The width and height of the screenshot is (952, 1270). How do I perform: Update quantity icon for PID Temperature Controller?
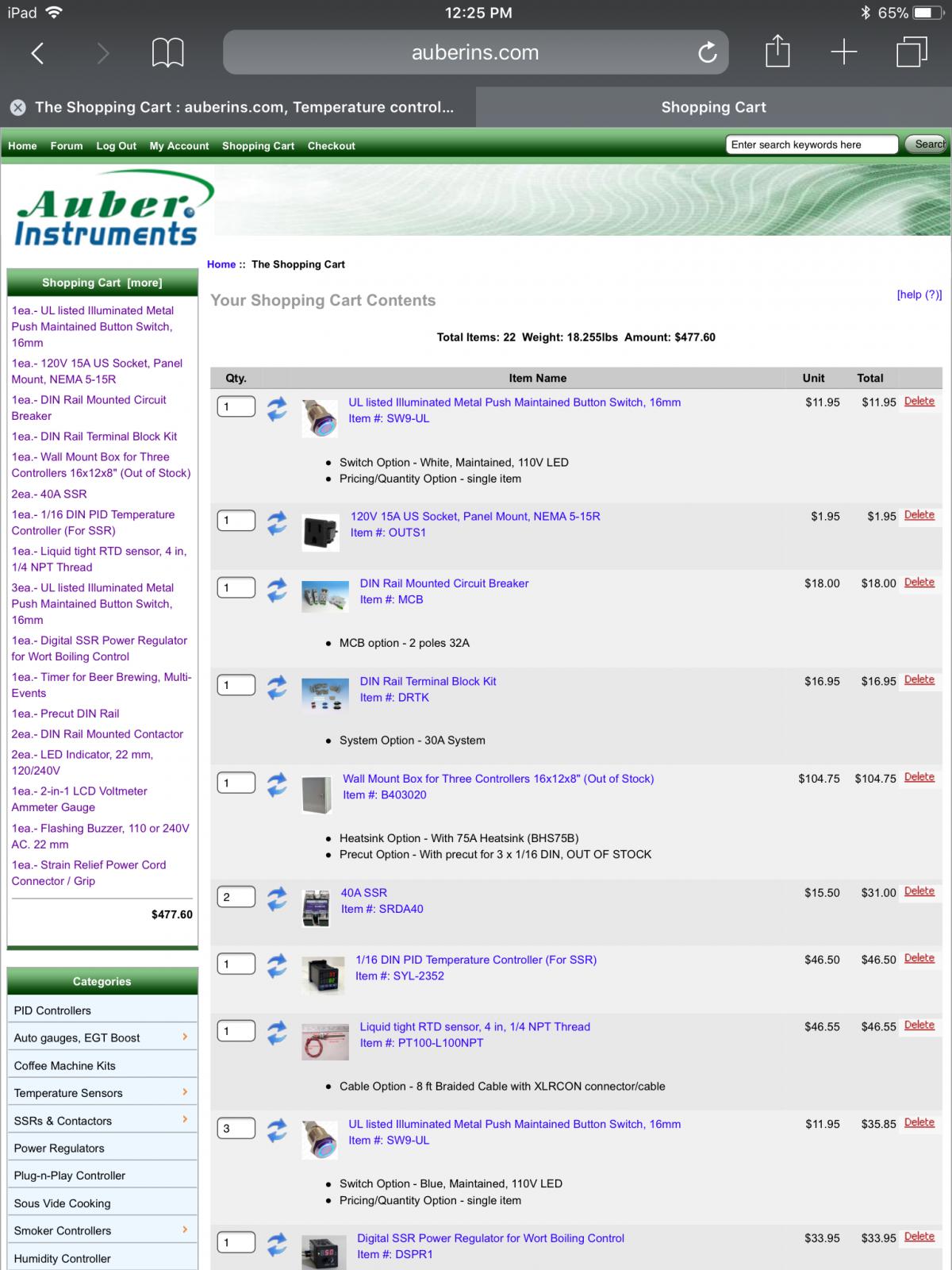click(277, 966)
